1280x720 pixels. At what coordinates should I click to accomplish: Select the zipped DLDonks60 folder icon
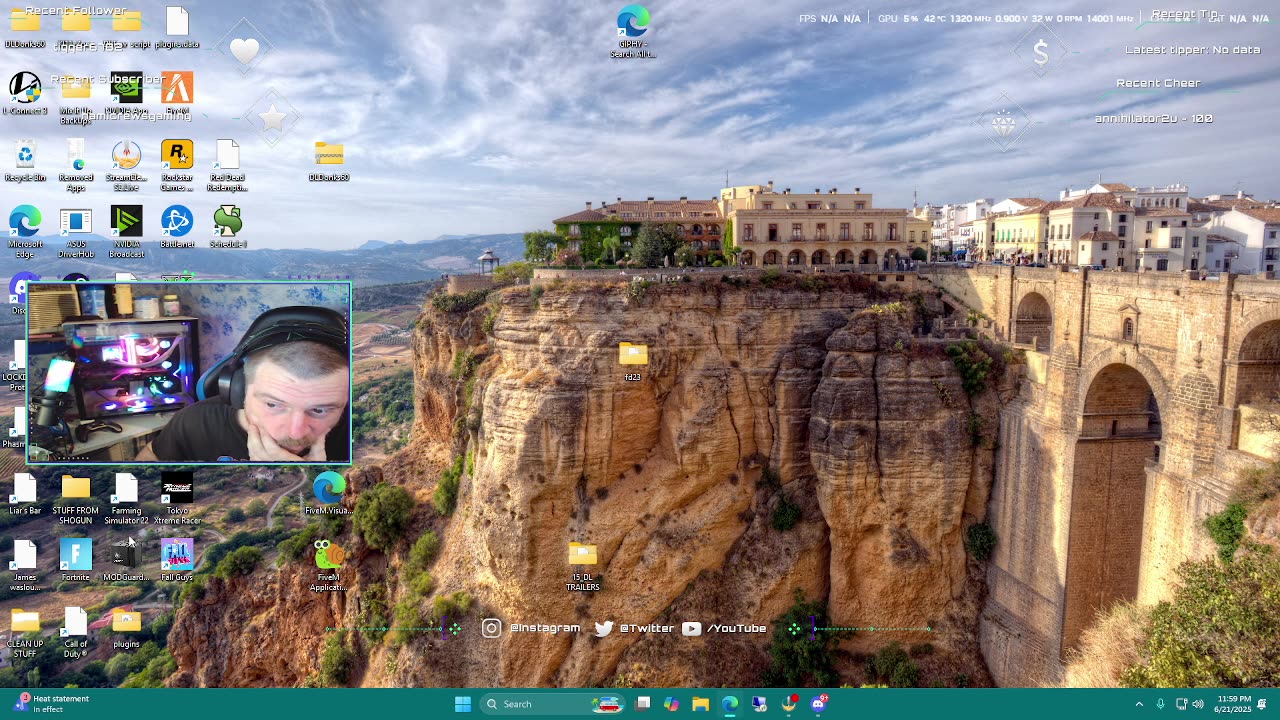[x=329, y=160]
